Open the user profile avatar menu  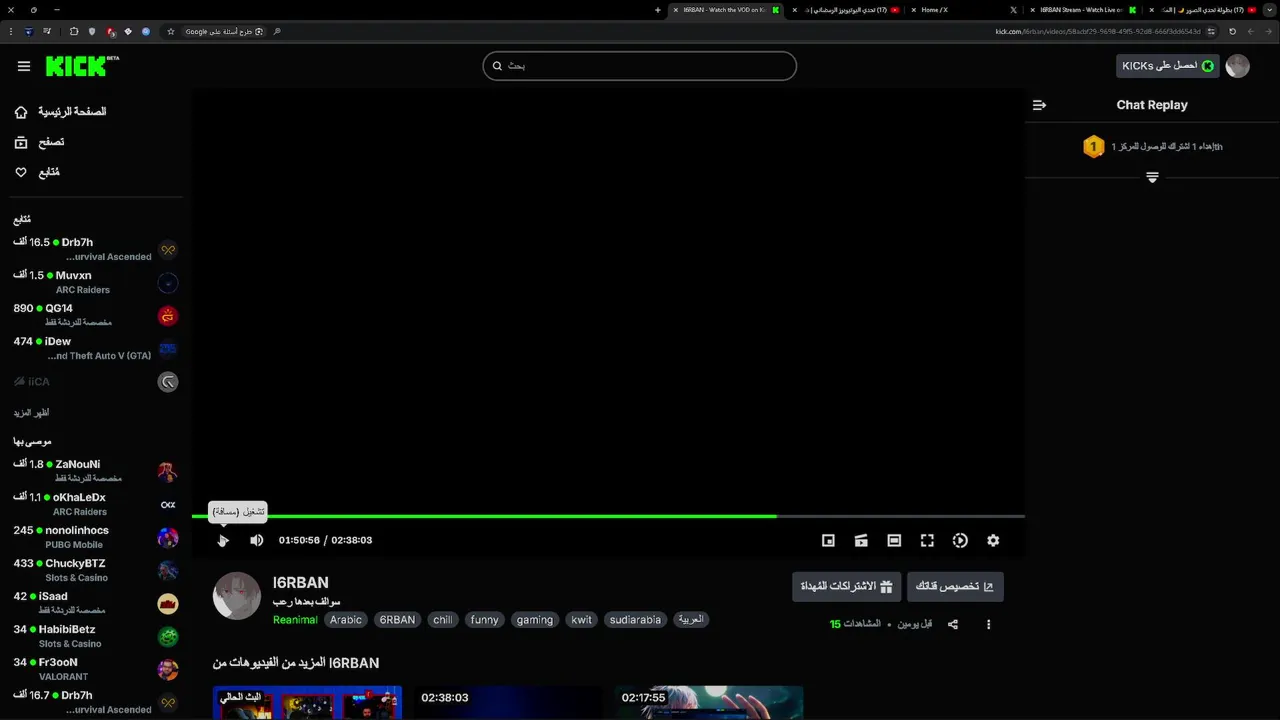(x=1238, y=66)
